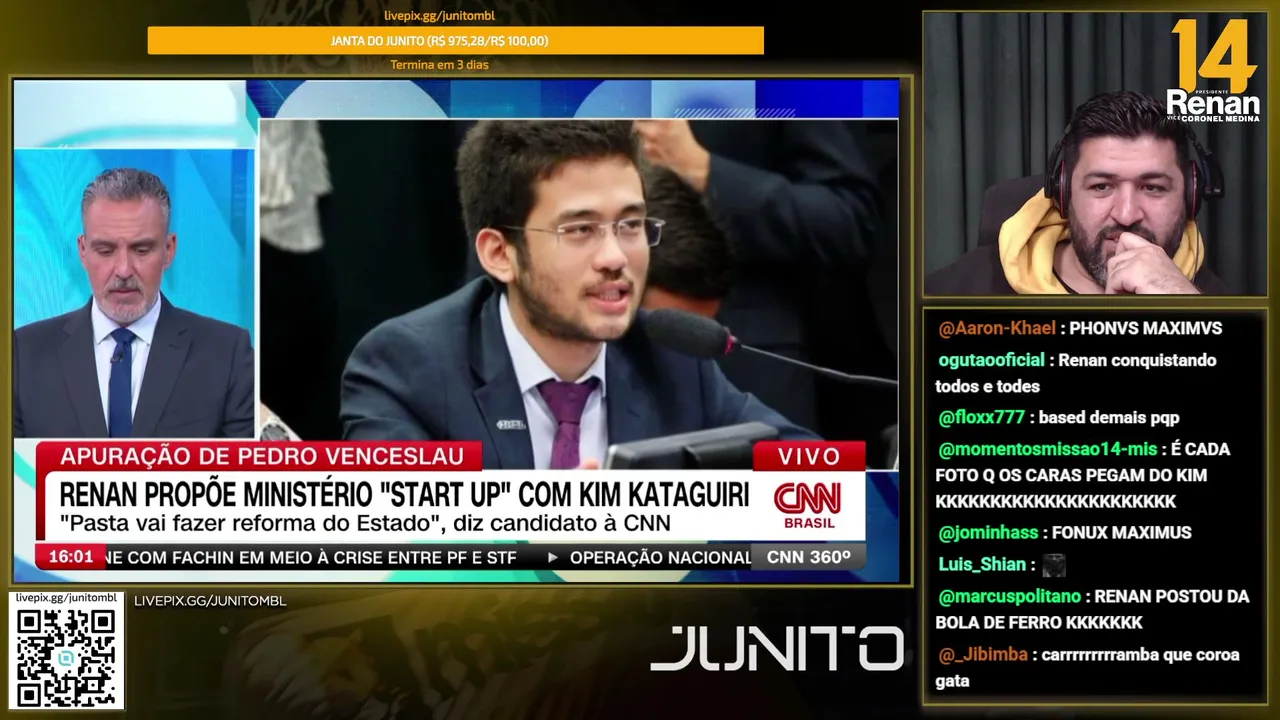This screenshot has height=720, width=1280.
Task: Click the CNN 360º program label
Action: [808, 557]
